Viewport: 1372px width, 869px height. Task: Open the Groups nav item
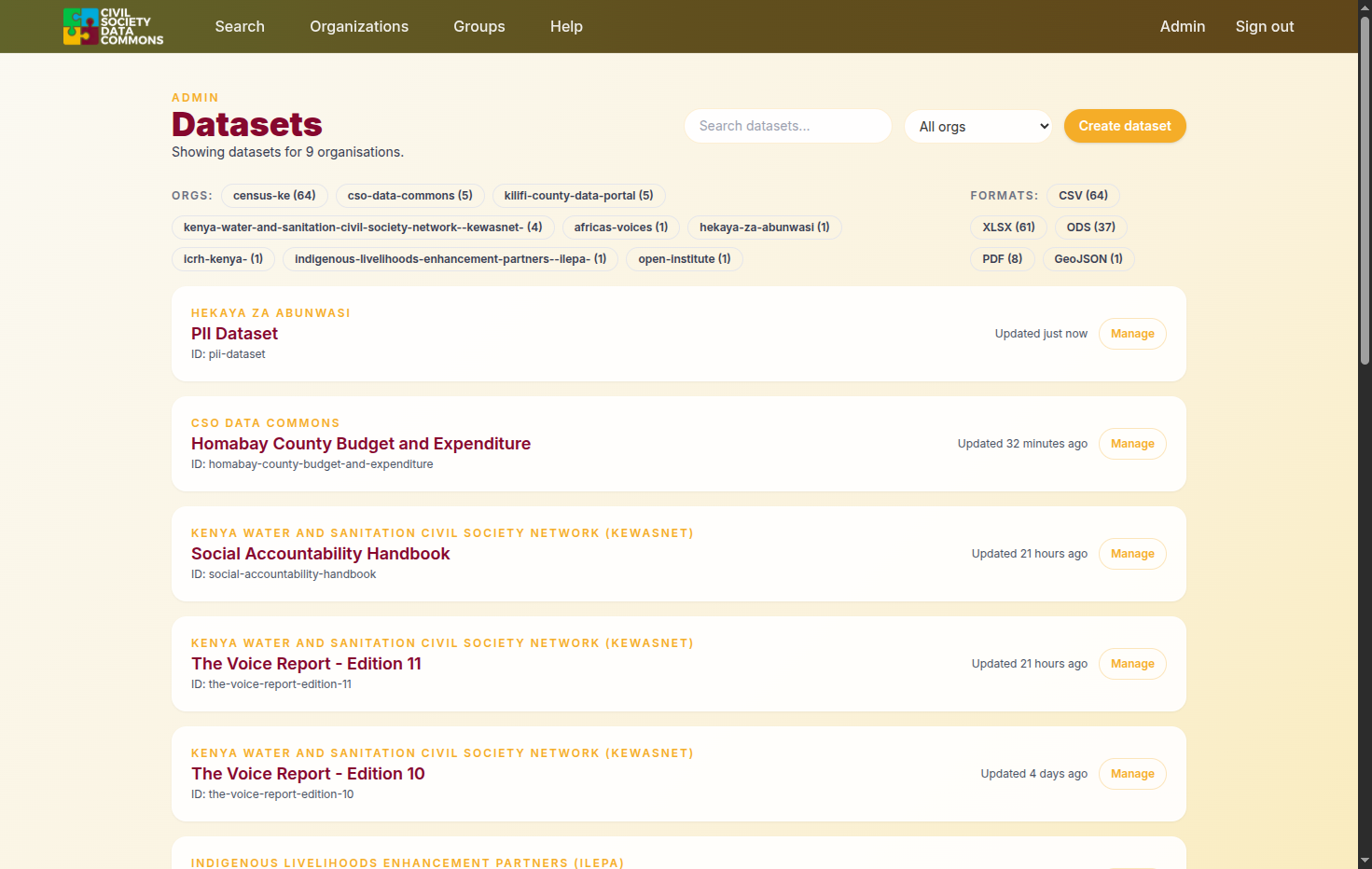pos(479,26)
